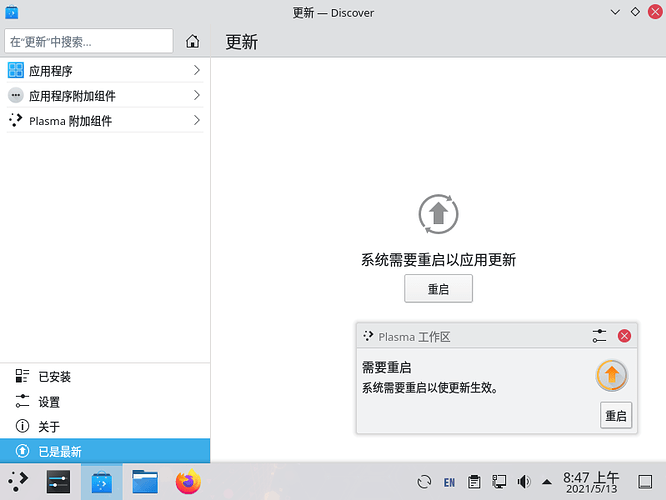Open the 关于 page
The width and height of the screenshot is (666, 500).
[x=105, y=426]
